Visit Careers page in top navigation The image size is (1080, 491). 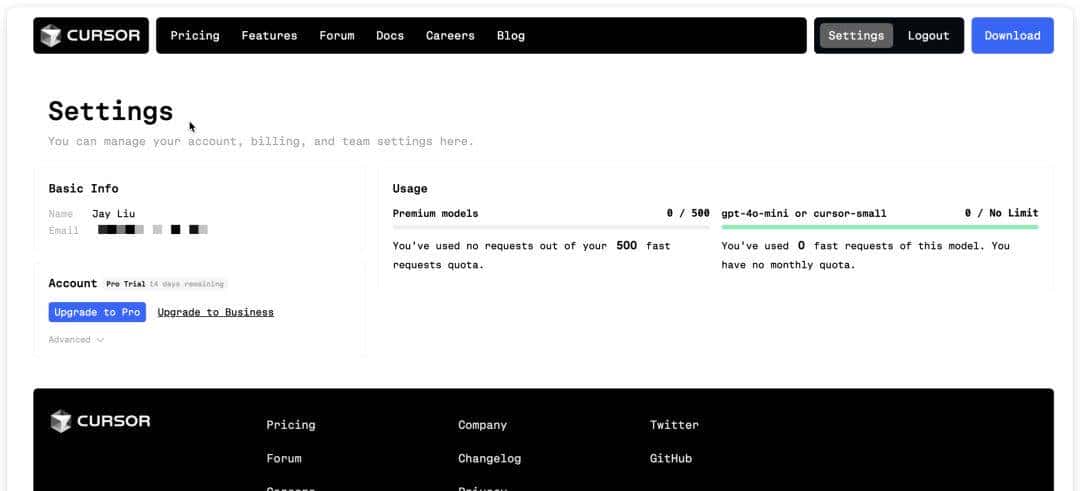tap(450, 36)
